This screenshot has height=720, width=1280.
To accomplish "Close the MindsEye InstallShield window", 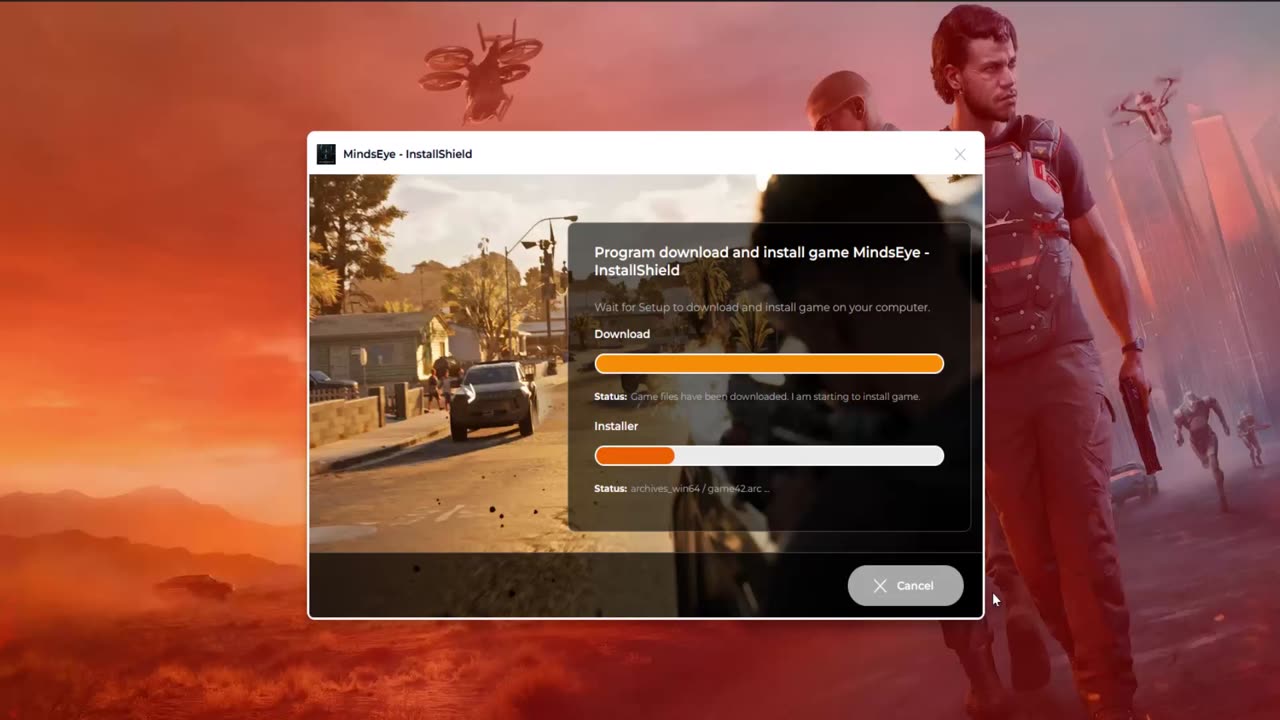I will click(x=960, y=154).
